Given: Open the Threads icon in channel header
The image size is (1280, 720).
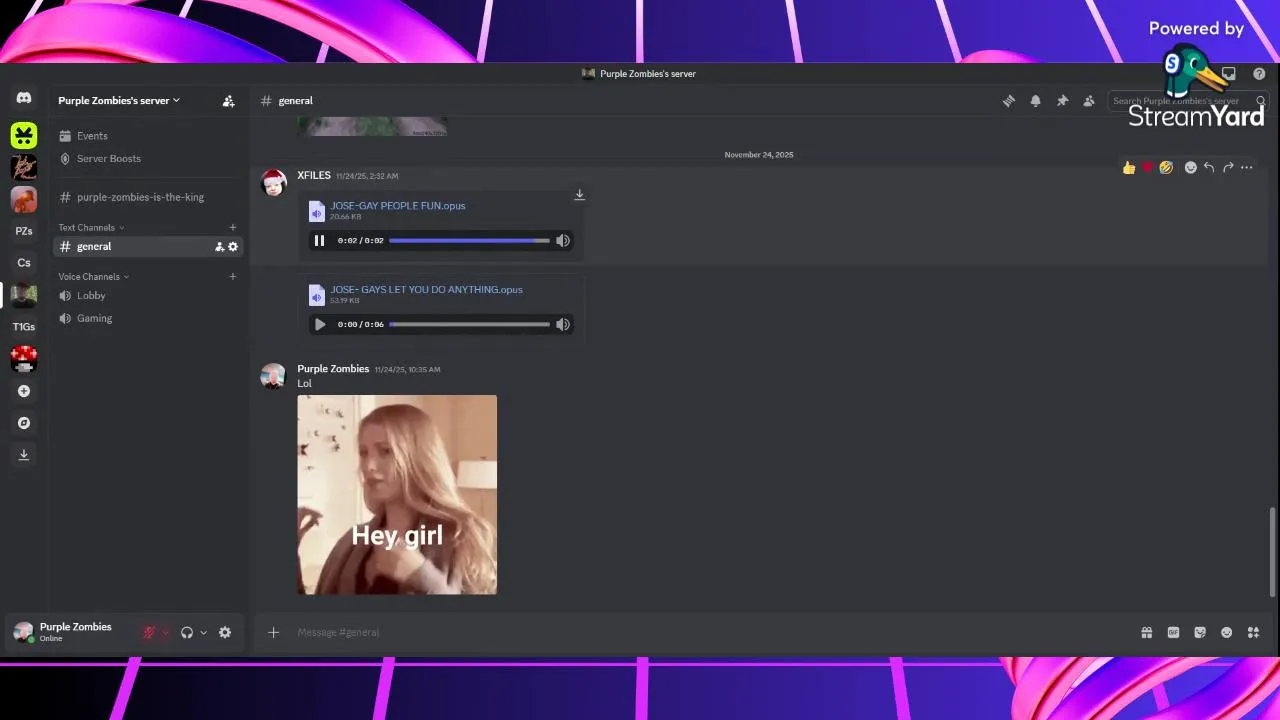Looking at the screenshot, I should pyautogui.click(x=1009, y=101).
